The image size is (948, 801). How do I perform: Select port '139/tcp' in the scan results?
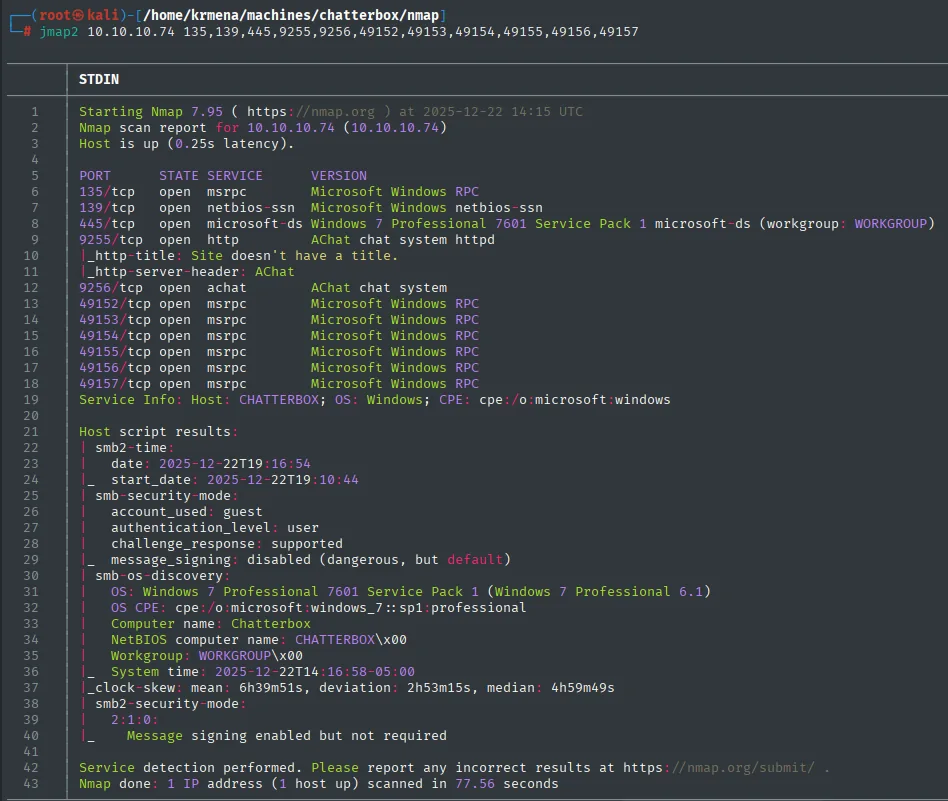[107, 208]
